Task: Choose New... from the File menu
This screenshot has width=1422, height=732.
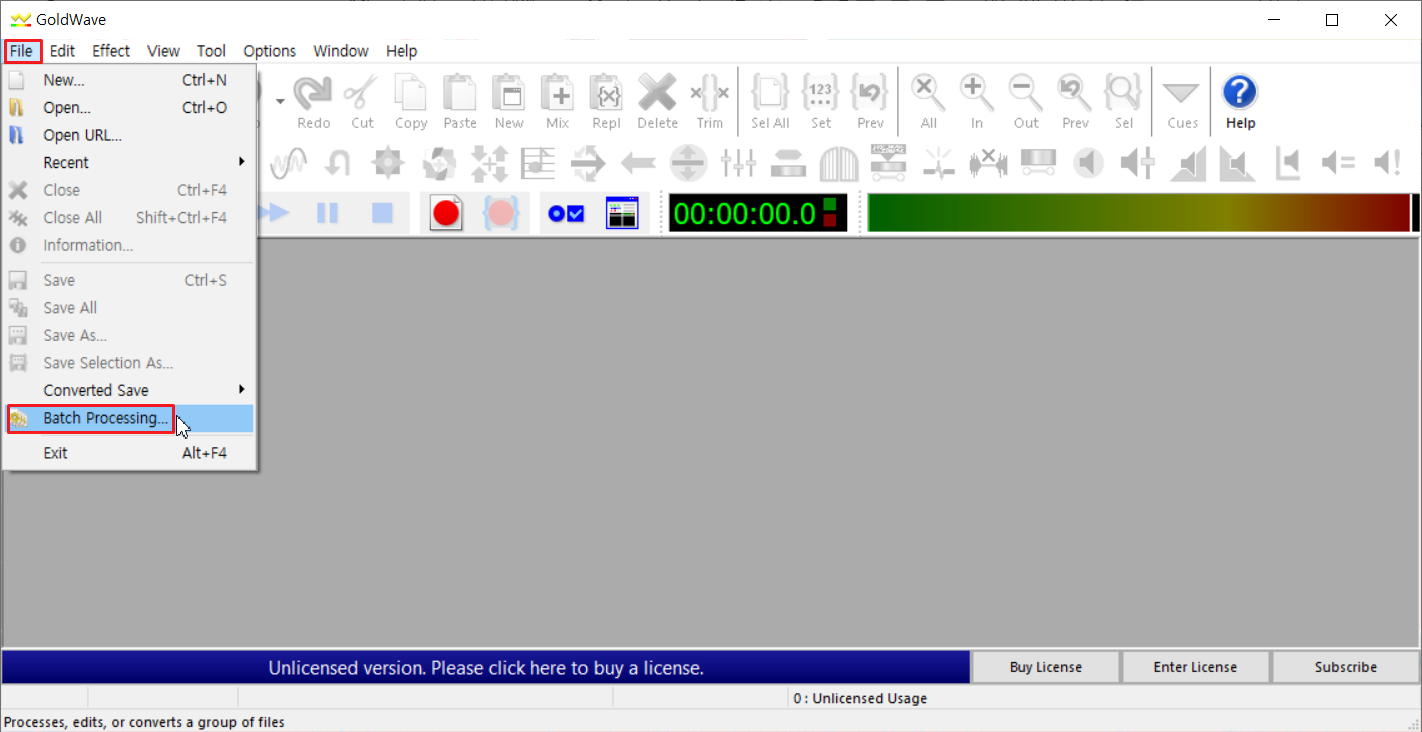Action: pyautogui.click(x=129, y=80)
